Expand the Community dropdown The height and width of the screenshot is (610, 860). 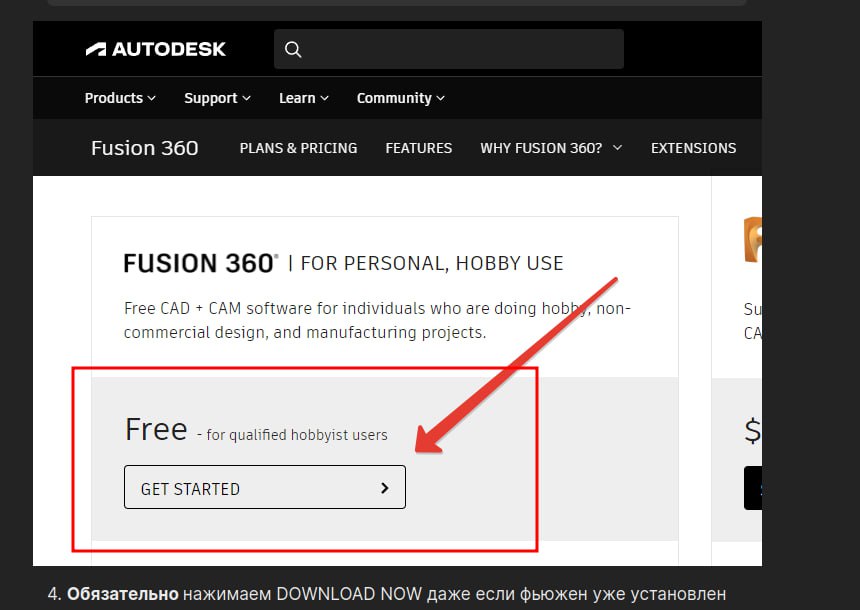pyautogui.click(x=400, y=98)
